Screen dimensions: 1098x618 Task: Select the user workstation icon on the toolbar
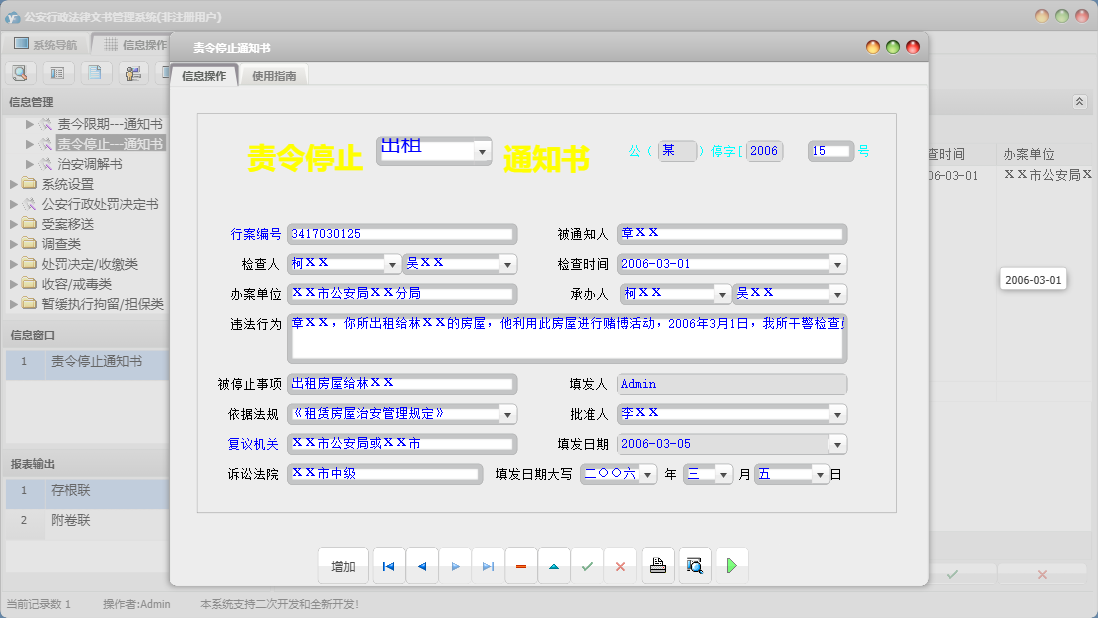132,72
